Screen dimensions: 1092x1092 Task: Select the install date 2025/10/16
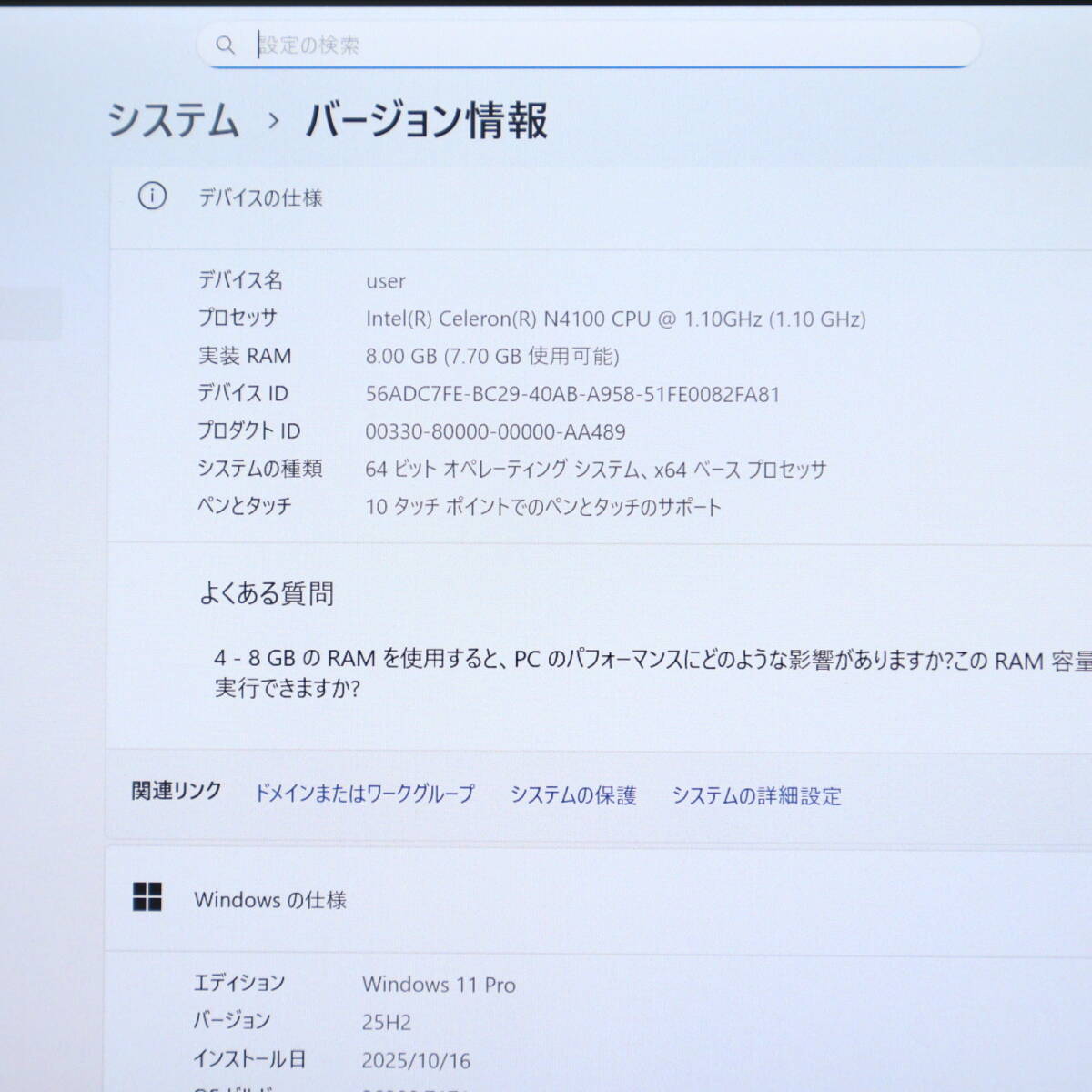pyautogui.click(x=416, y=1061)
